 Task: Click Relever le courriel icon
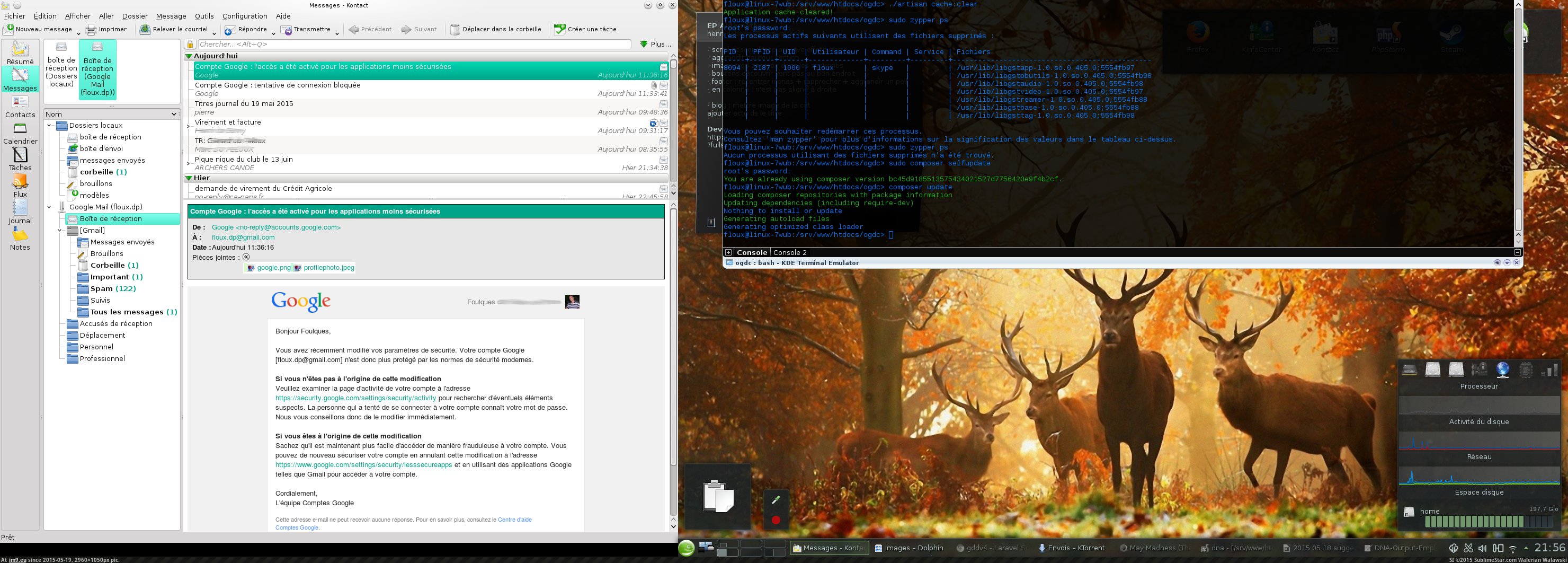pos(145,29)
